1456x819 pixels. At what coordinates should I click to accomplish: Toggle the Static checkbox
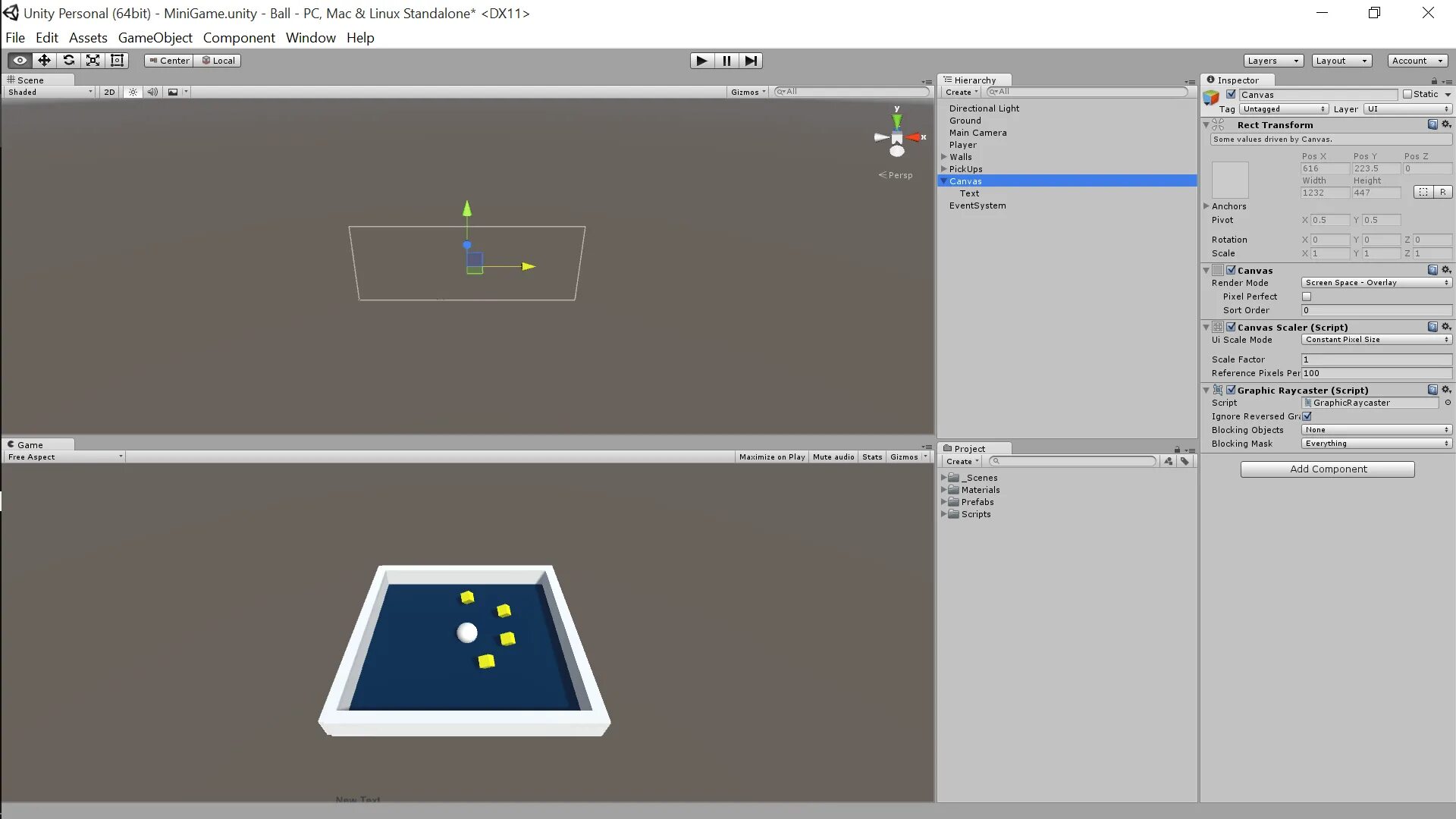point(1407,94)
